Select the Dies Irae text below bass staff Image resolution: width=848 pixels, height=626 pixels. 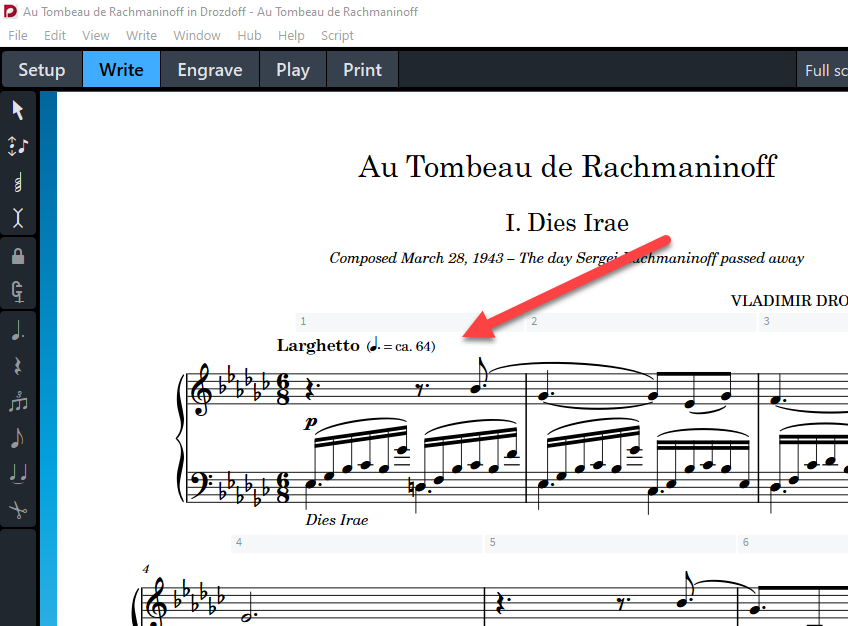336,520
